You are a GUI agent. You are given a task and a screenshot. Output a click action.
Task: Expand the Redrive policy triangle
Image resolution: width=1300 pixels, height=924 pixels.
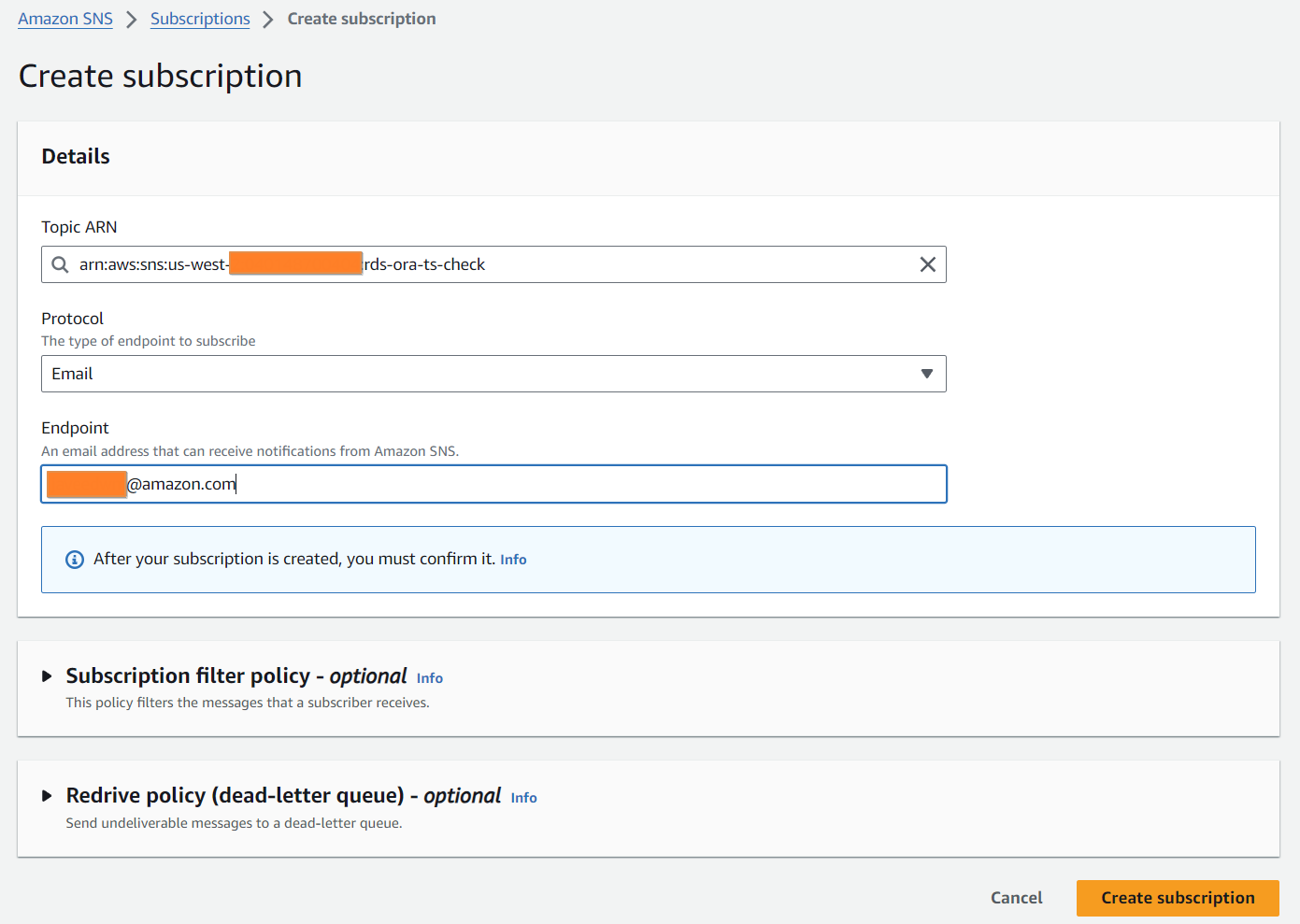(47, 796)
